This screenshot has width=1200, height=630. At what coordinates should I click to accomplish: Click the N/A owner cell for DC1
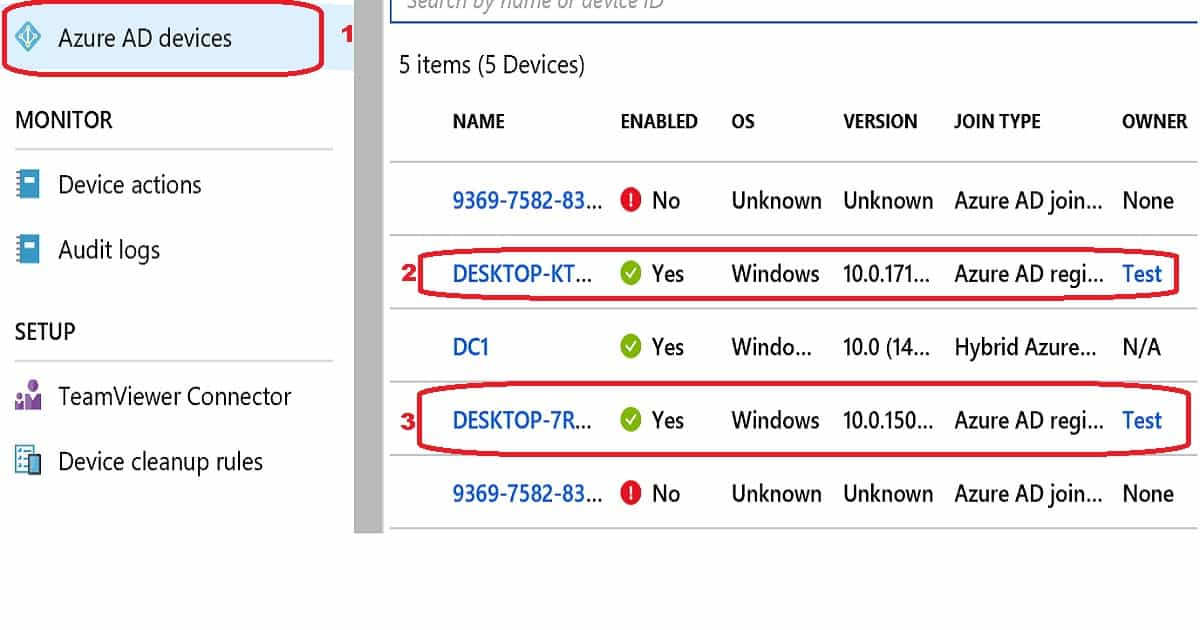click(x=1141, y=347)
